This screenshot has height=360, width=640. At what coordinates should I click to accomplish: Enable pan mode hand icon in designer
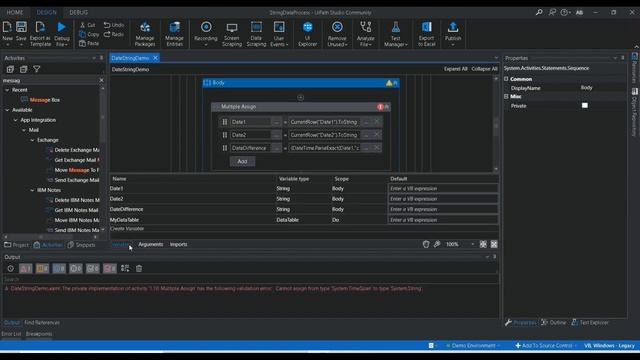pos(426,244)
